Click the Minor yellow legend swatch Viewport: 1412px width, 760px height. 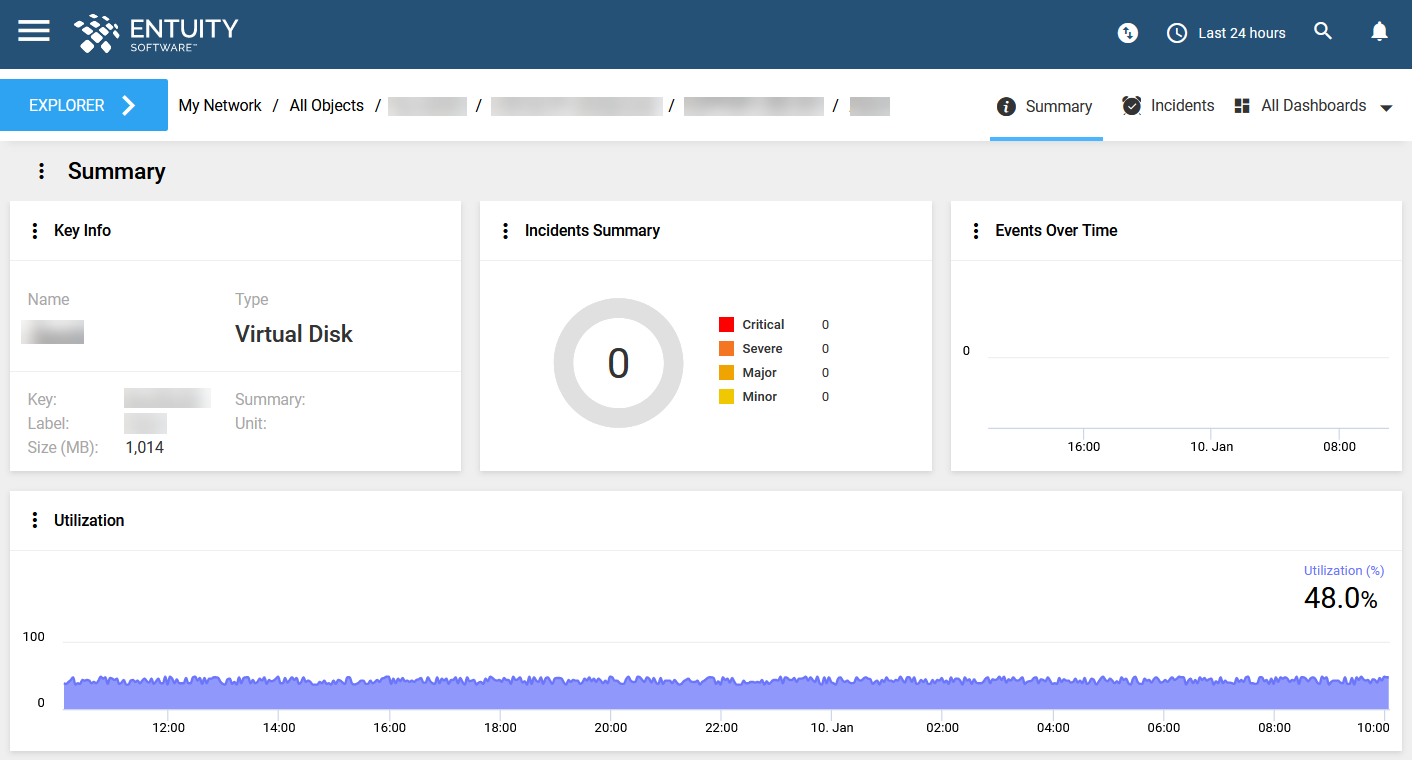pyautogui.click(x=726, y=397)
